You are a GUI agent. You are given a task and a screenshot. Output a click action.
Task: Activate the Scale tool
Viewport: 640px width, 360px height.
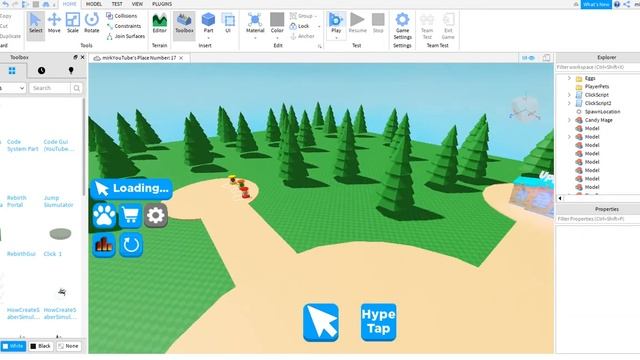click(x=73, y=24)
